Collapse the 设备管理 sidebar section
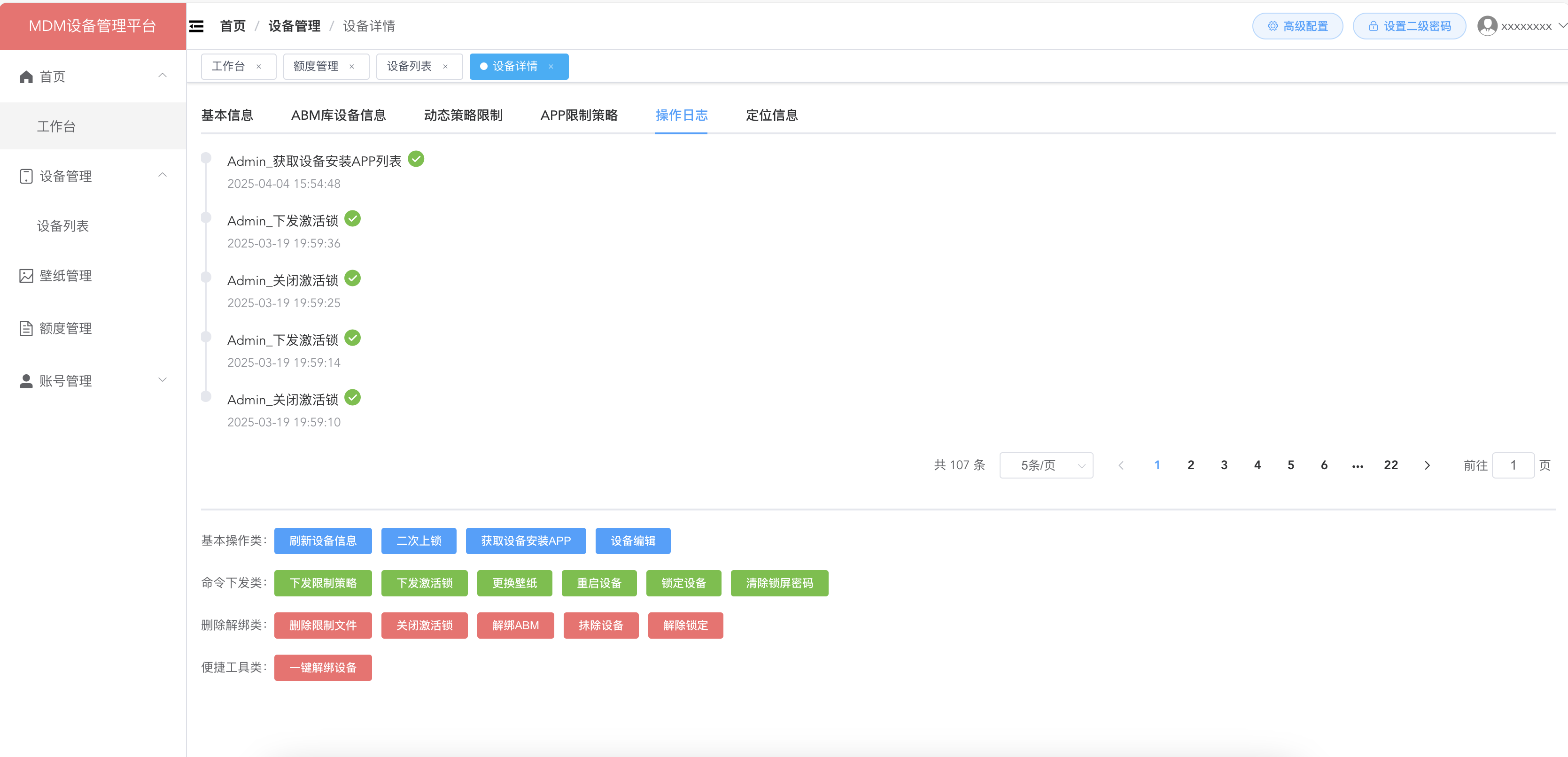 tap(162, 176)
